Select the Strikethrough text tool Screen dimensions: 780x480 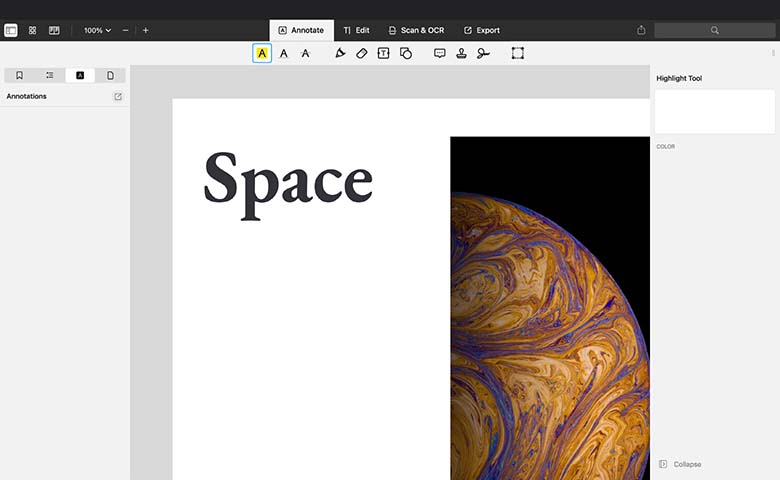(x=305, y=53)
